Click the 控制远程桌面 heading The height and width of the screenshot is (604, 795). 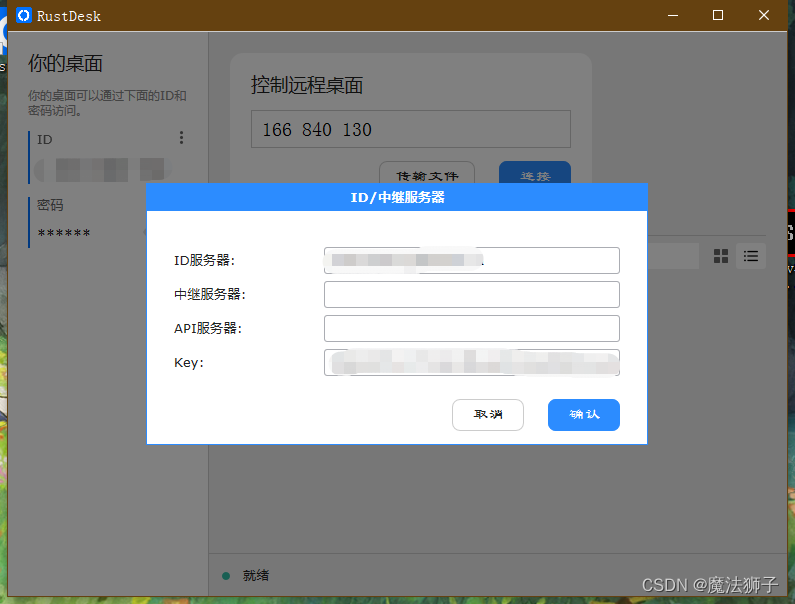[307, 85]
